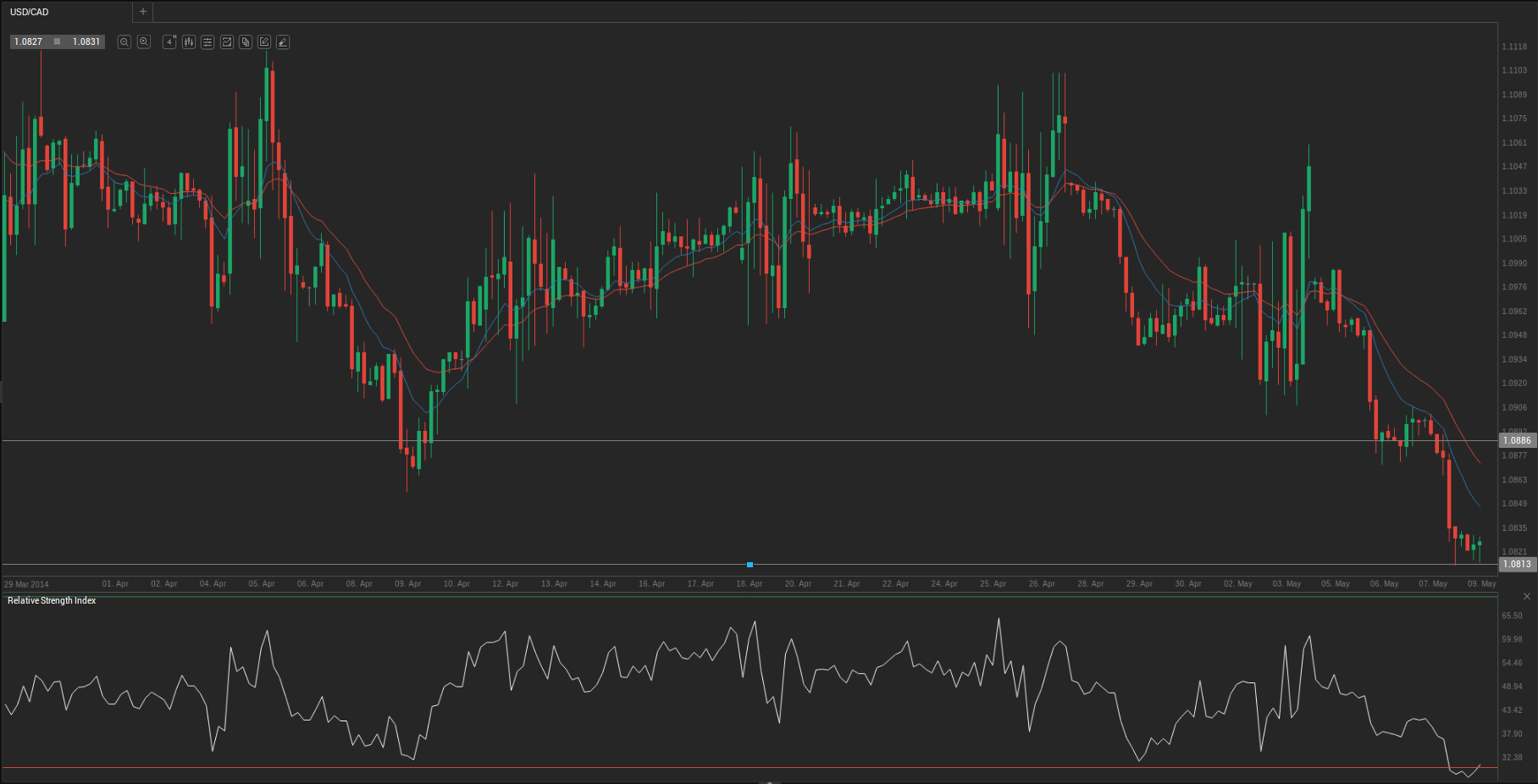The height and width of the screenshot is (784, 1538).
Task: Select the 1.0813 horizontal line price tag
Action: click(x=1517, y=564)
